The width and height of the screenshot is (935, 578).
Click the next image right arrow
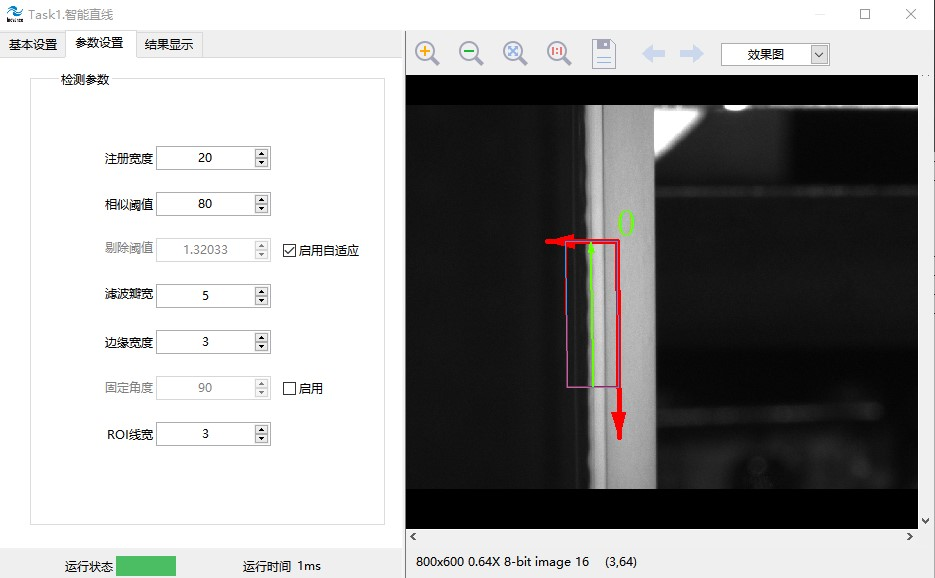[x=692, y=54]
